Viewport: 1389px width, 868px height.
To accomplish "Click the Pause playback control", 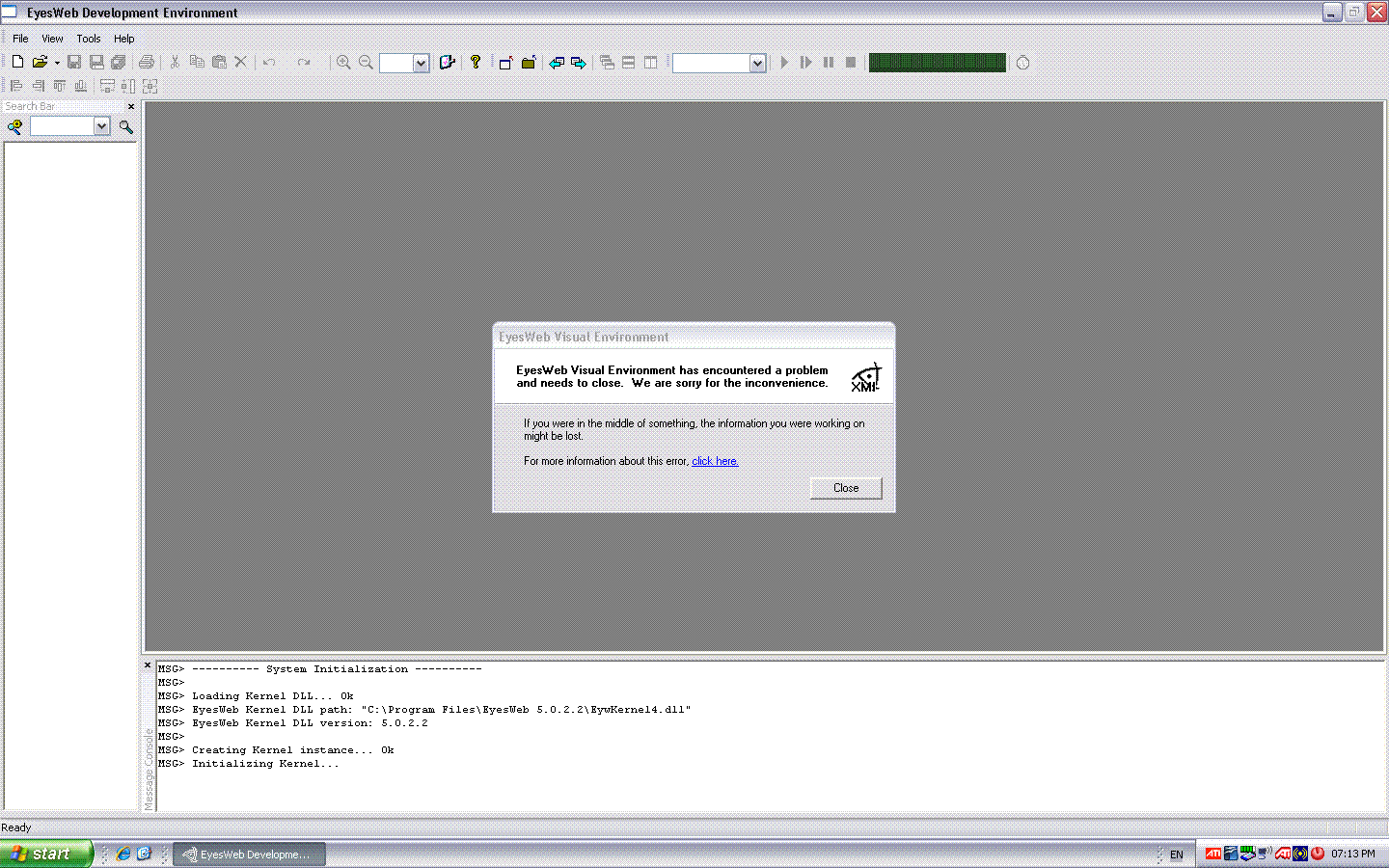I will [x=828, y=62].
